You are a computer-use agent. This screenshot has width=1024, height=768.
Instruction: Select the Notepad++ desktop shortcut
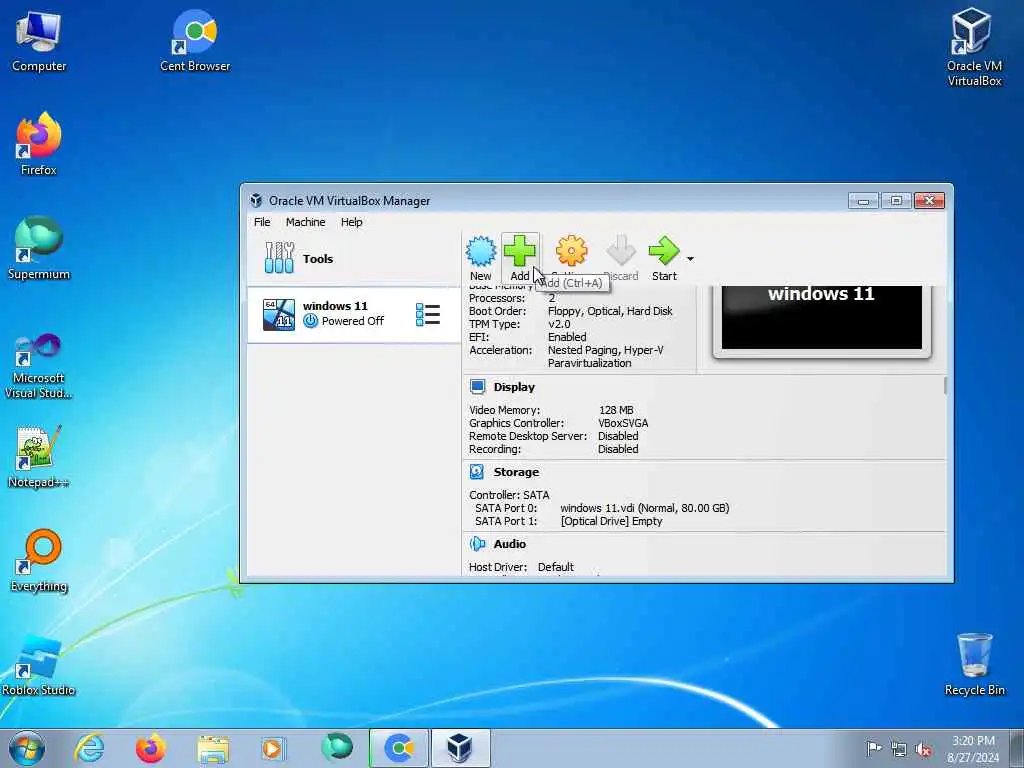pyautogui.click(x=39, y=457)
